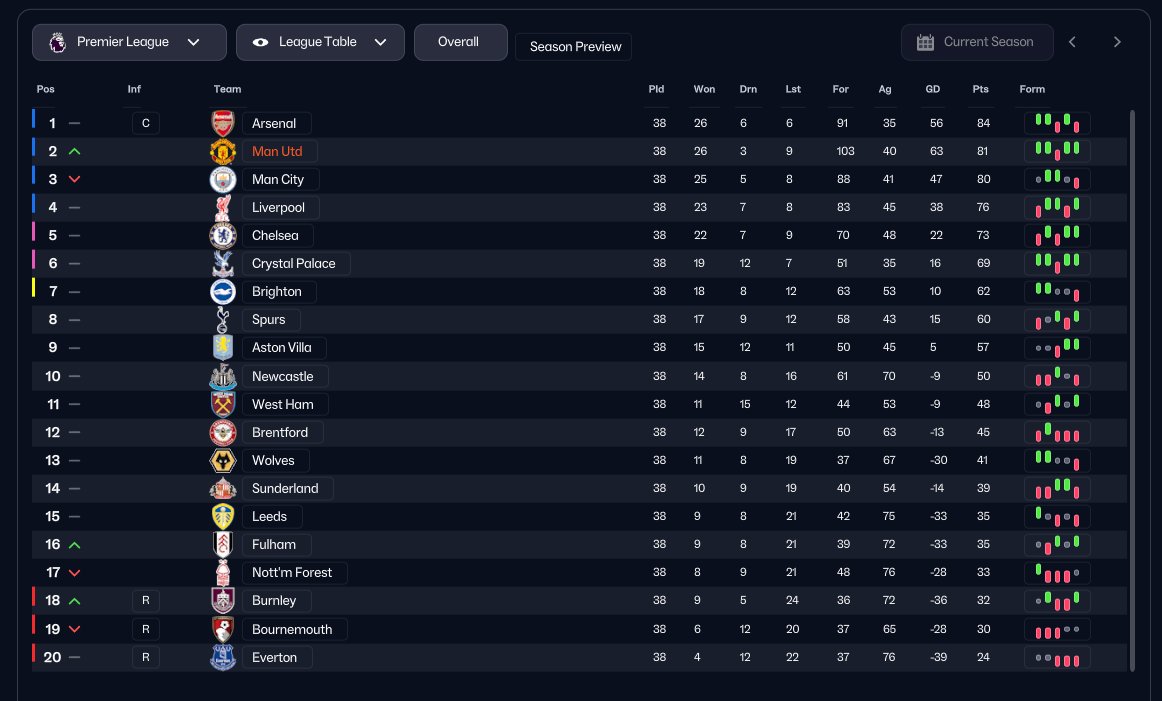The width and height of the screenshot is (1162, 701).
Task: Click the Everton club crest
Action: click(222, 658)
